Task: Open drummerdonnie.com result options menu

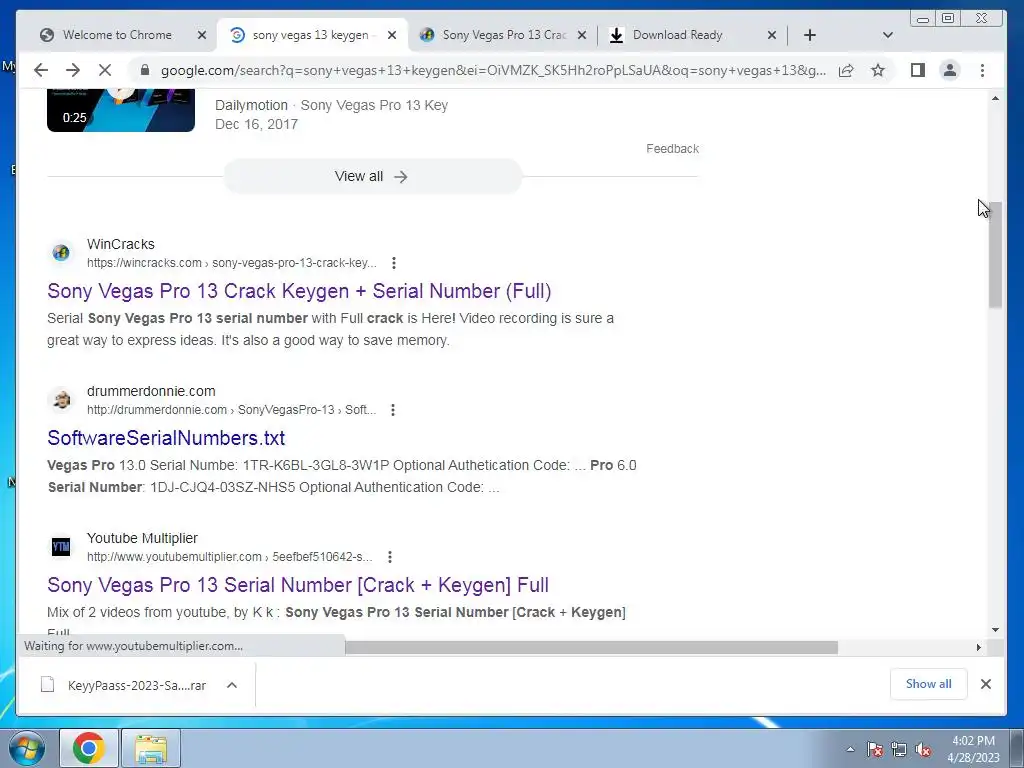Action: click(392, 410)
